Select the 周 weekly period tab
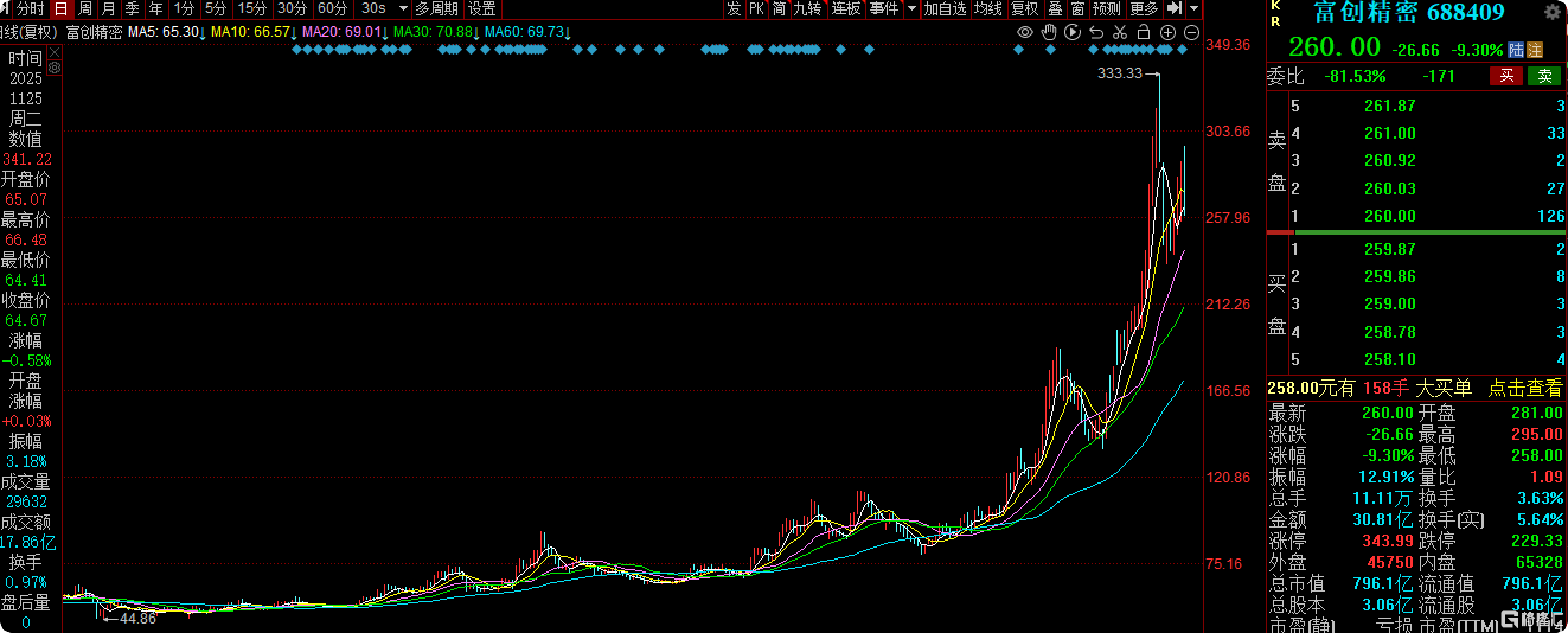This screenshot has height=633, width=1568. (85, 8)
